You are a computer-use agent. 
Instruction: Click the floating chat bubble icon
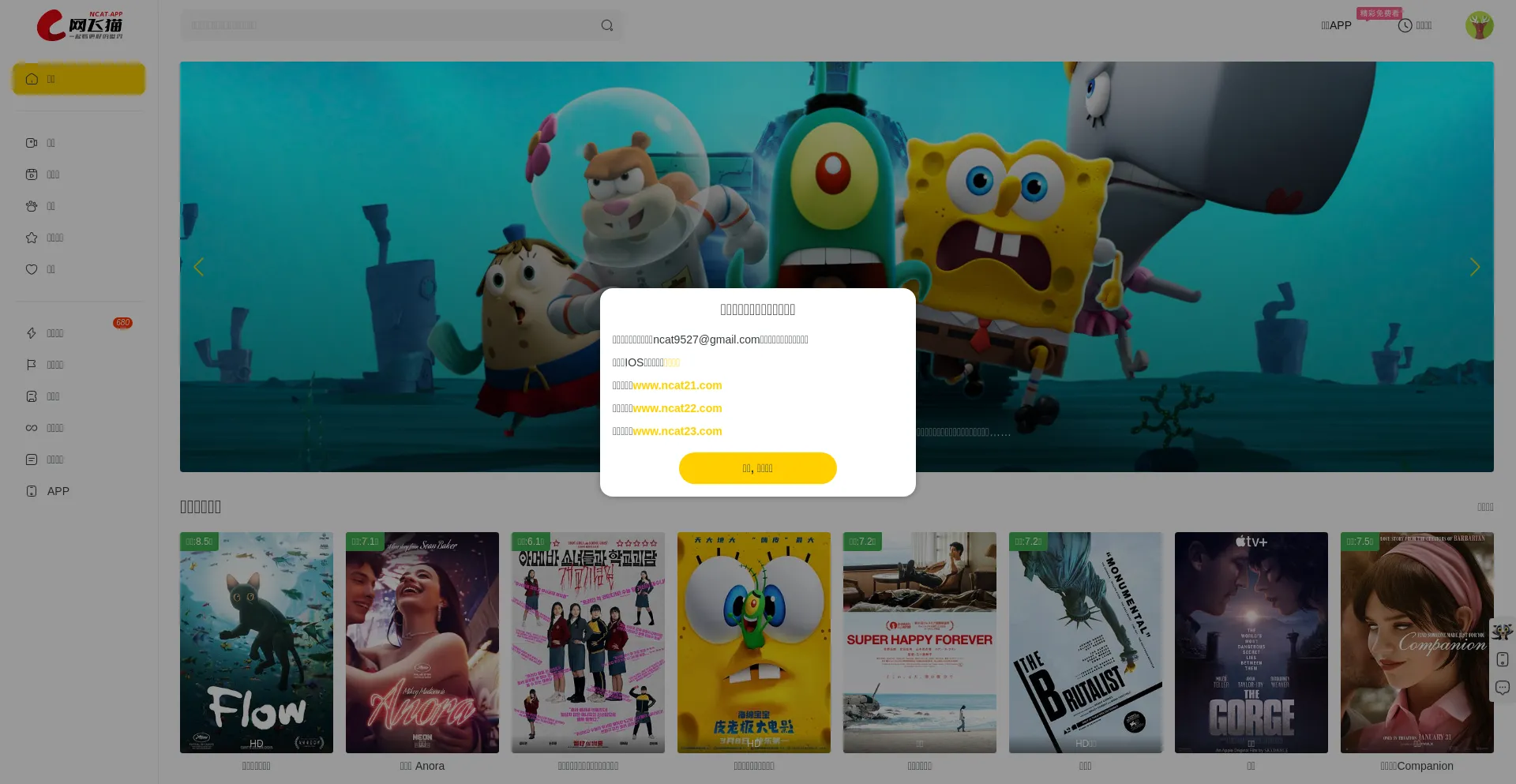pos(1502,688)
